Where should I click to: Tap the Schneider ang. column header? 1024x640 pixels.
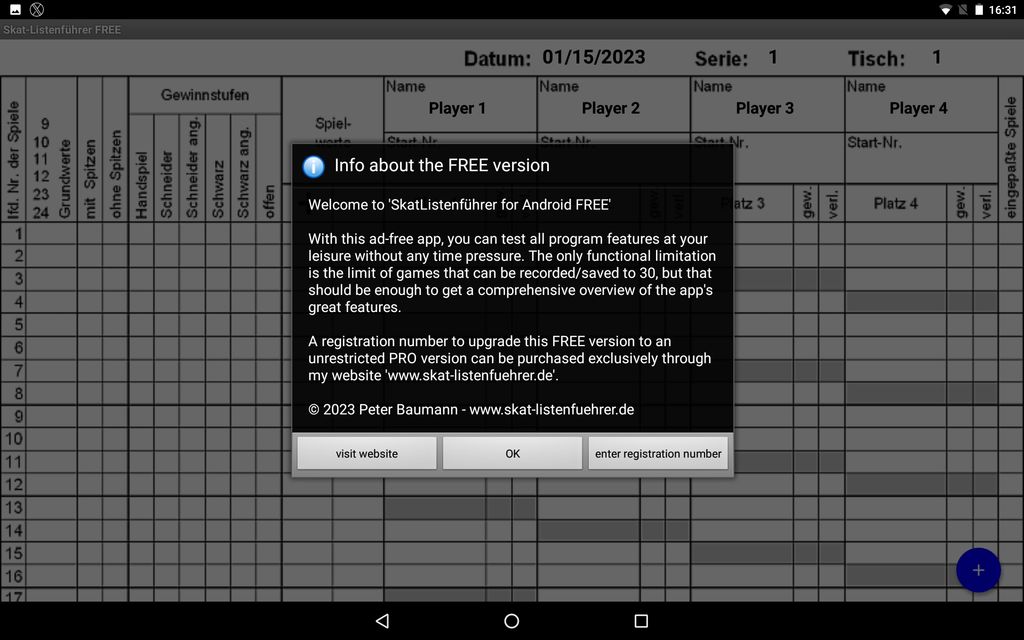[193, 168]
